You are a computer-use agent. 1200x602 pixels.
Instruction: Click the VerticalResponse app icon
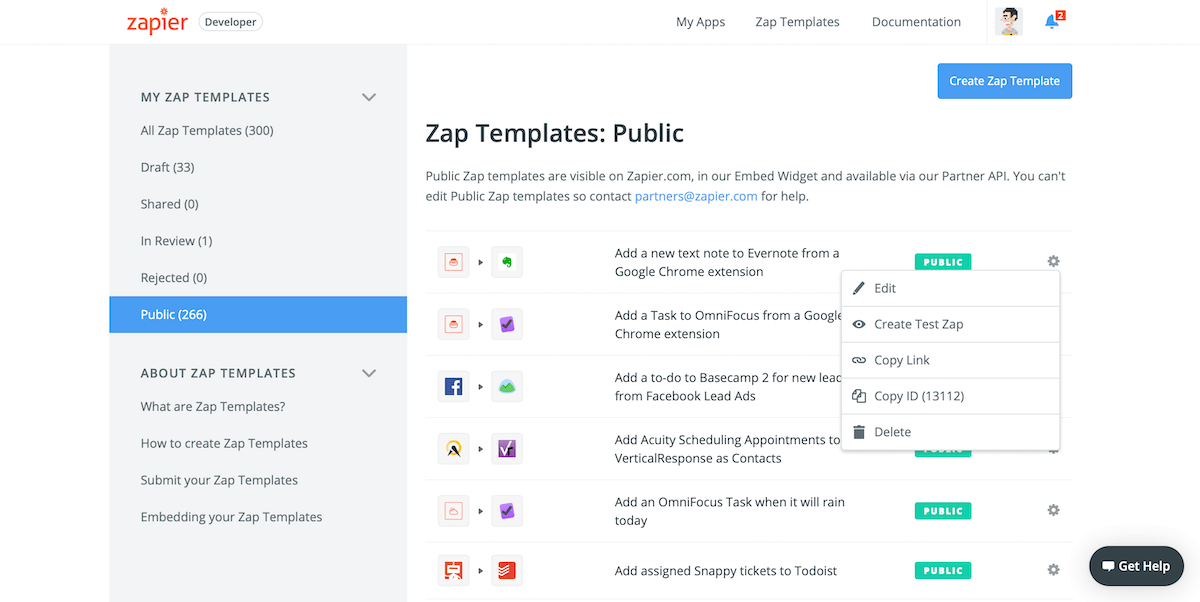507,448
